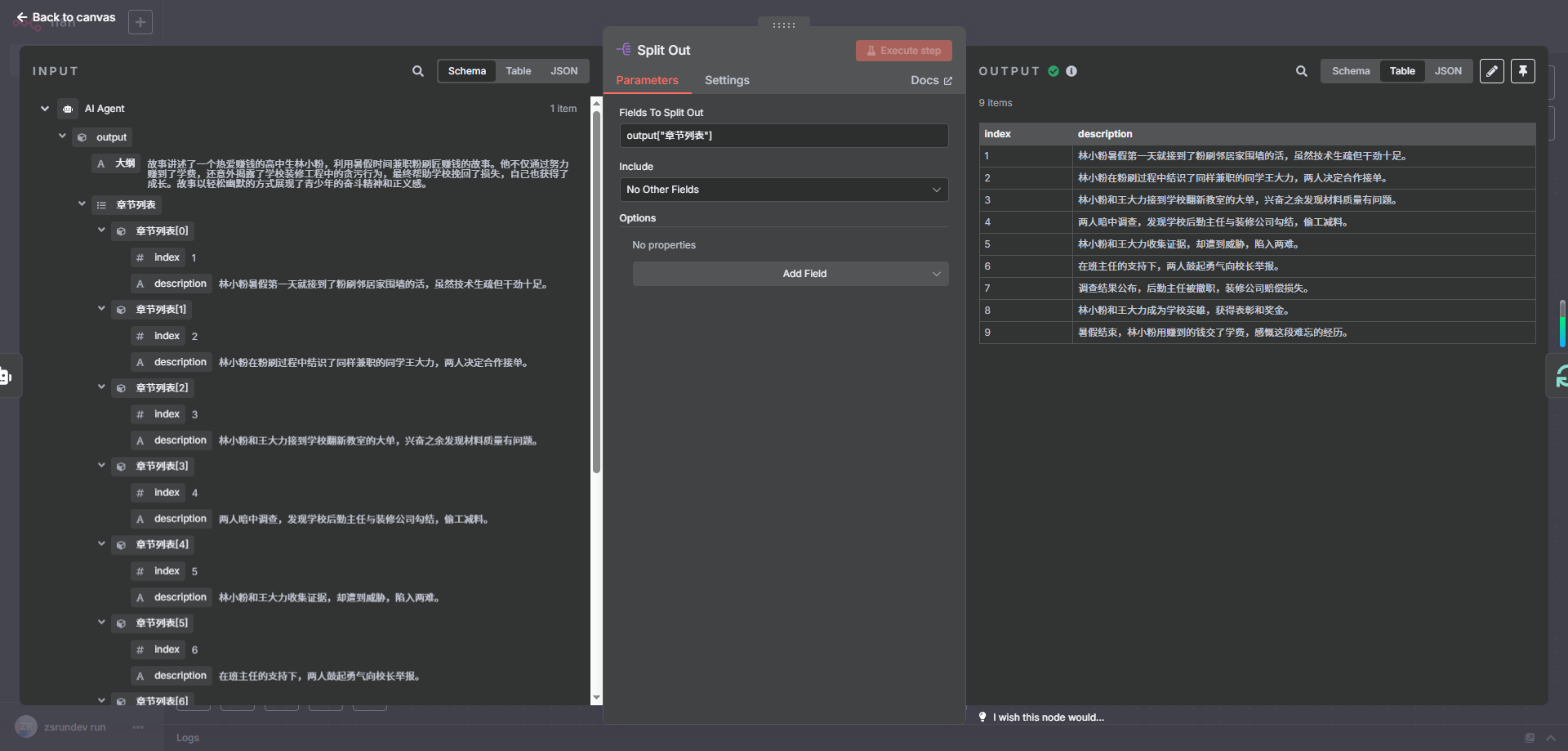
Task: Click the Split Out node icon
Action: click(624, 50)
